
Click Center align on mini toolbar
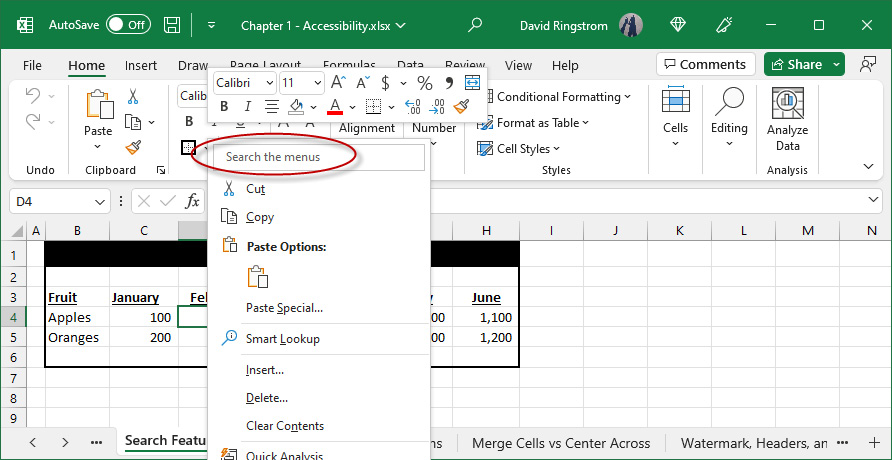(x=272, y=106)
